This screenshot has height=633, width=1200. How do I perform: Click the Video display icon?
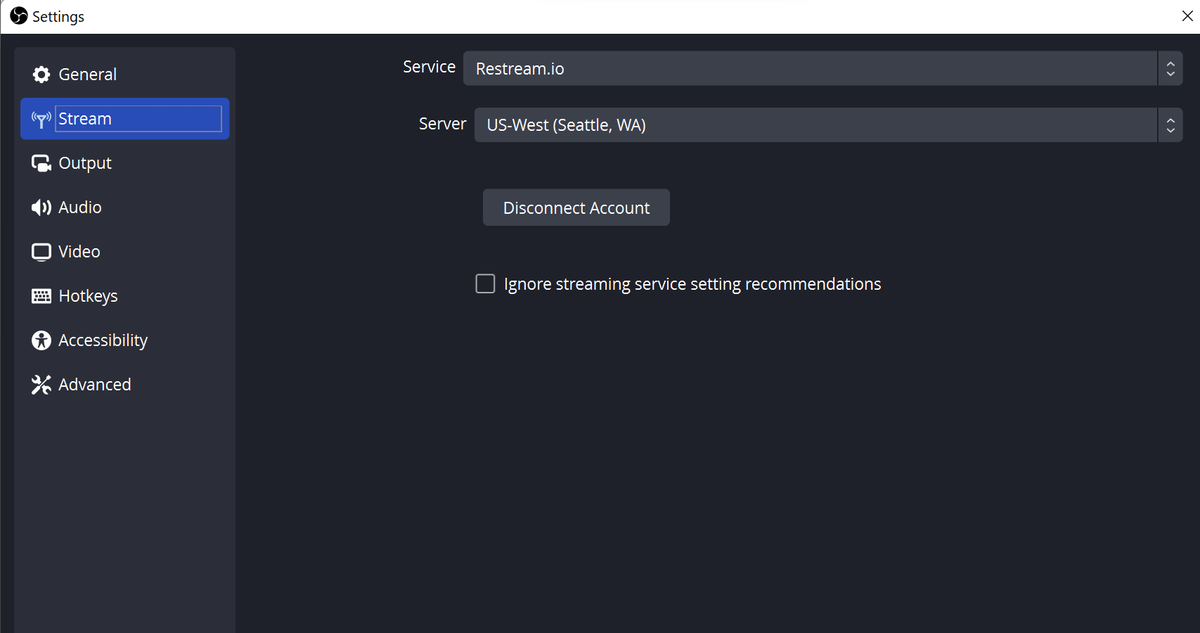41,252
